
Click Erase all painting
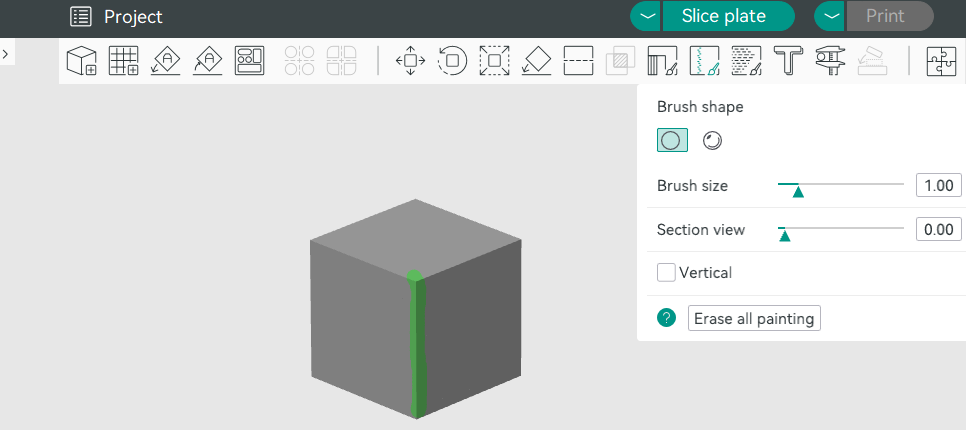(754, 318)
